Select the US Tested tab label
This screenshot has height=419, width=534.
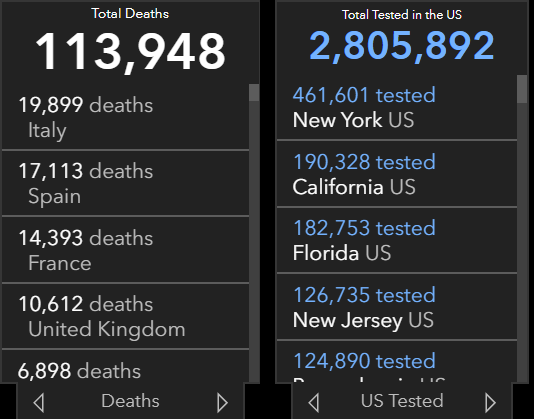tap(402, 401)
